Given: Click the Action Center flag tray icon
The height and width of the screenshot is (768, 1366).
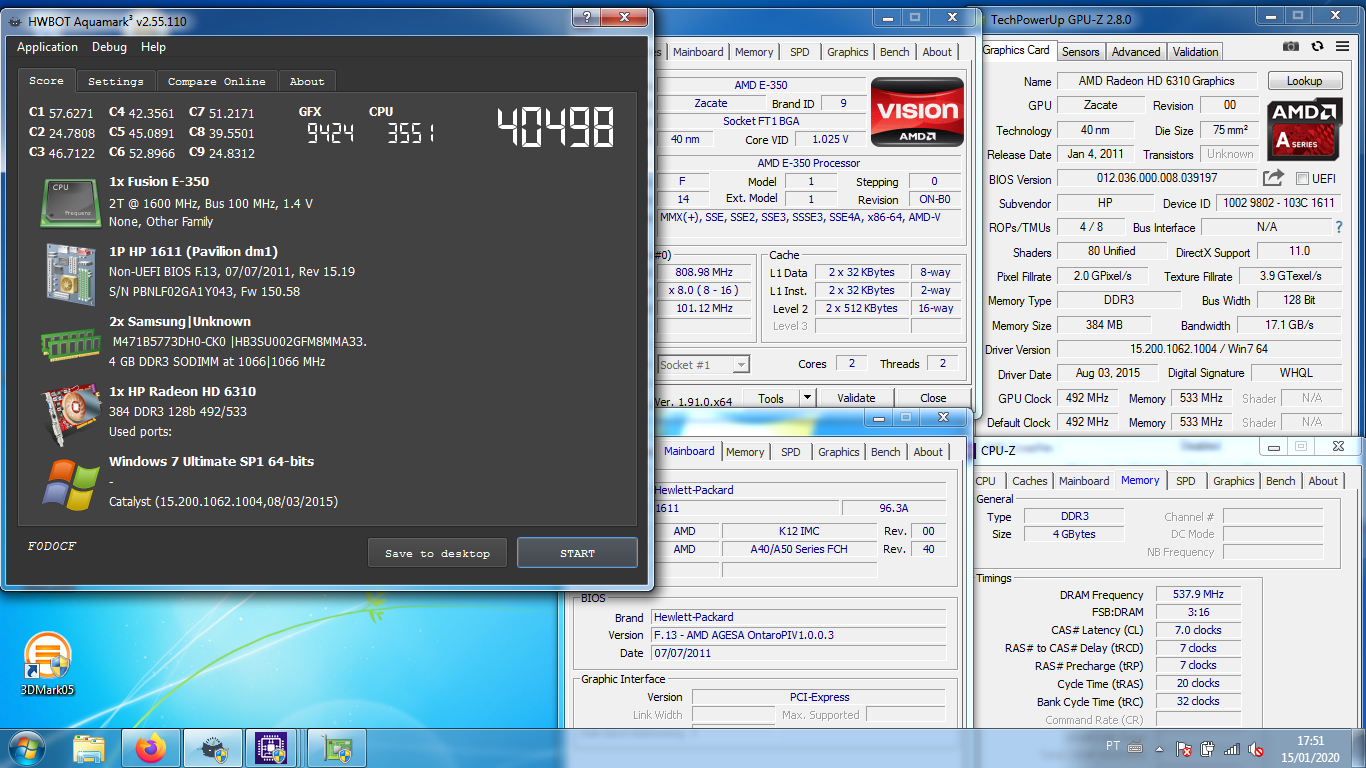Looking at the screenshot, I should [x=1185, y=748].
